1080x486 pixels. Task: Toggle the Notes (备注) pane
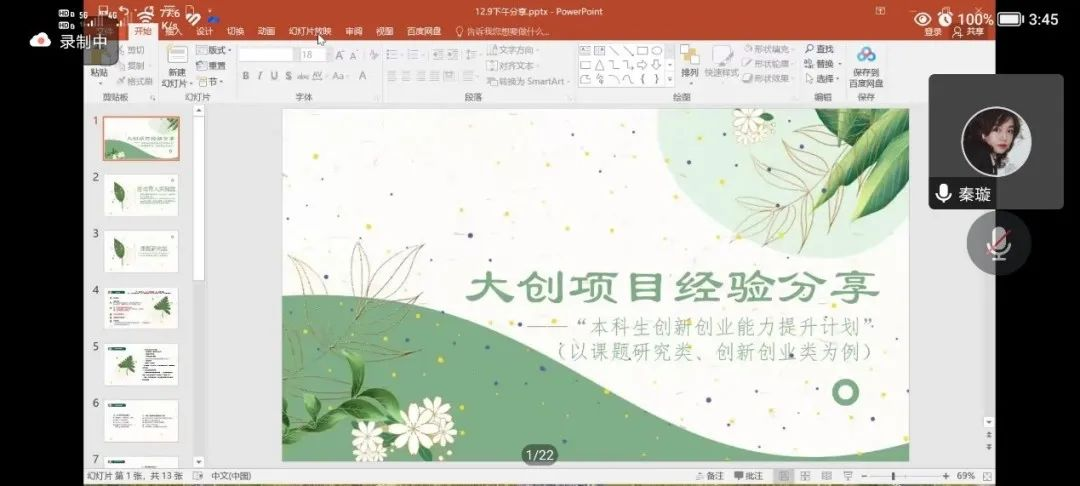point(708,476)
